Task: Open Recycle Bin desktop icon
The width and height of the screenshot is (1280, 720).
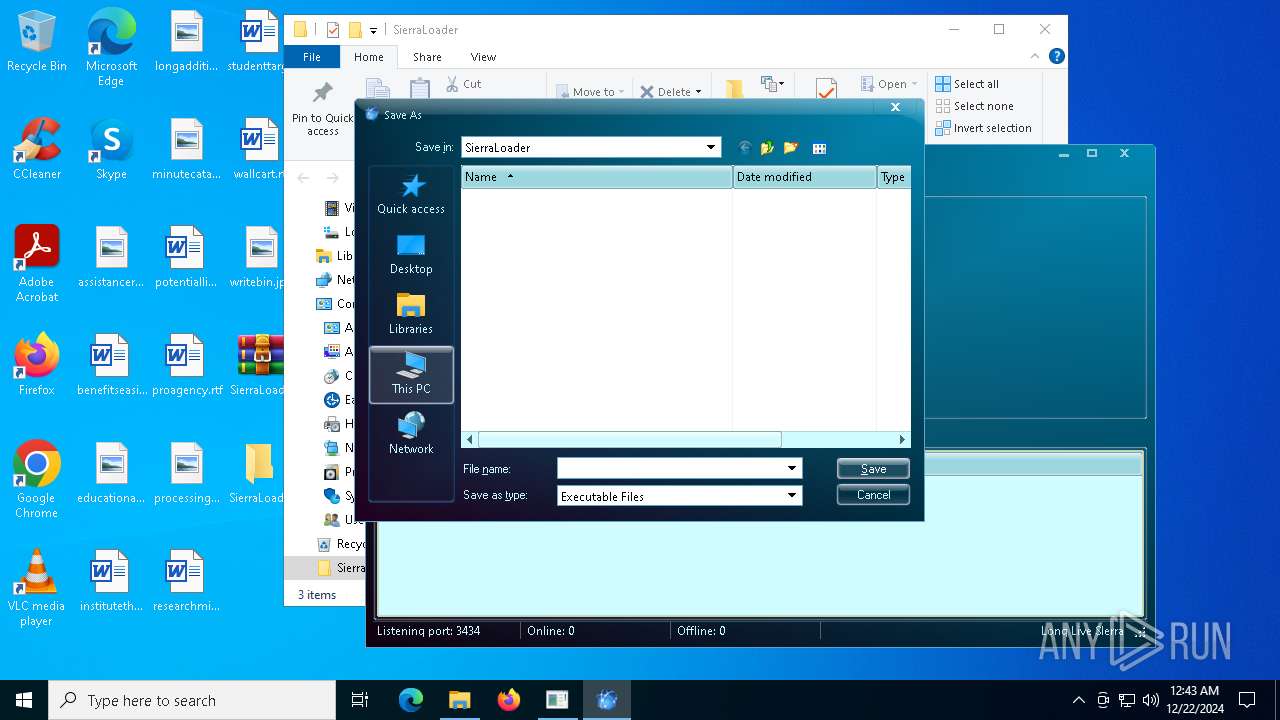Action: click(37, 42)
